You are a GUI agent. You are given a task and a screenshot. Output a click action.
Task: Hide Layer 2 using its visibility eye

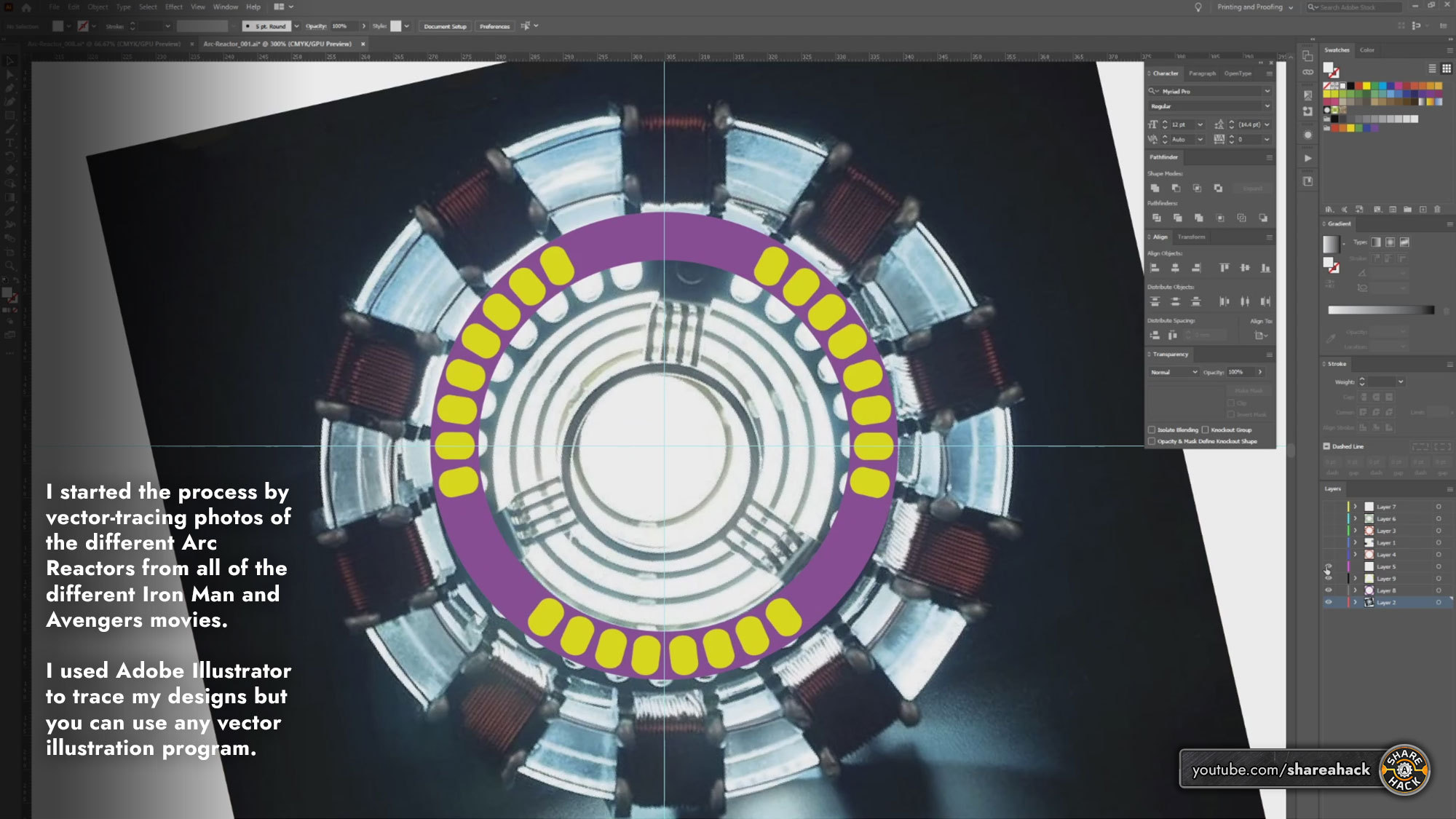pos(1329,602)
